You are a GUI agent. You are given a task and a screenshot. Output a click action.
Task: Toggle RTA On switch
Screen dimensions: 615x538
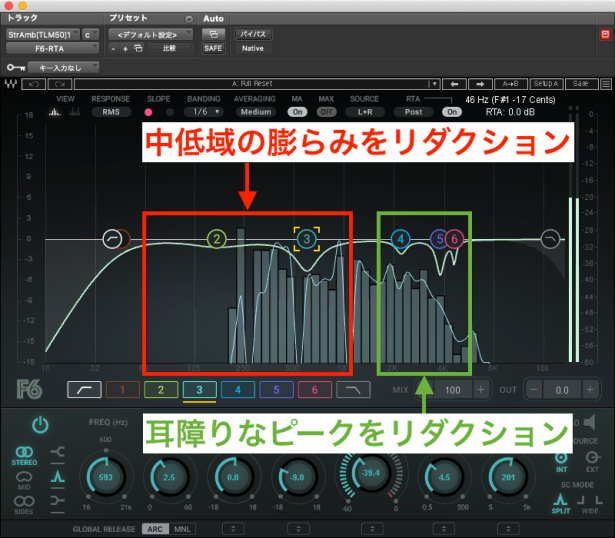tap(452, 112)
